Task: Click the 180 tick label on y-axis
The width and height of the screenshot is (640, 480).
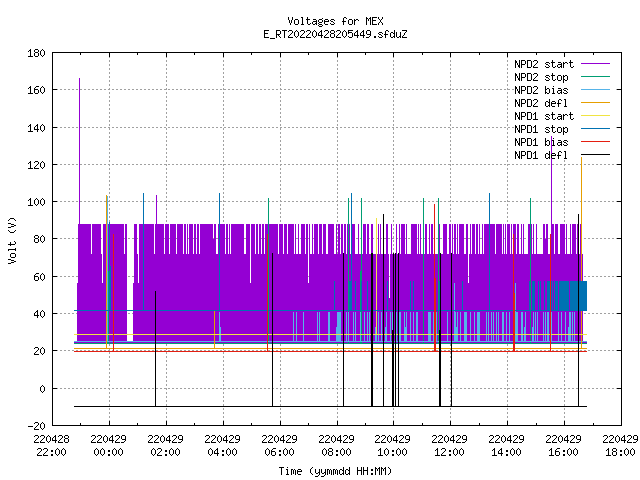Action: click(36, 53)
